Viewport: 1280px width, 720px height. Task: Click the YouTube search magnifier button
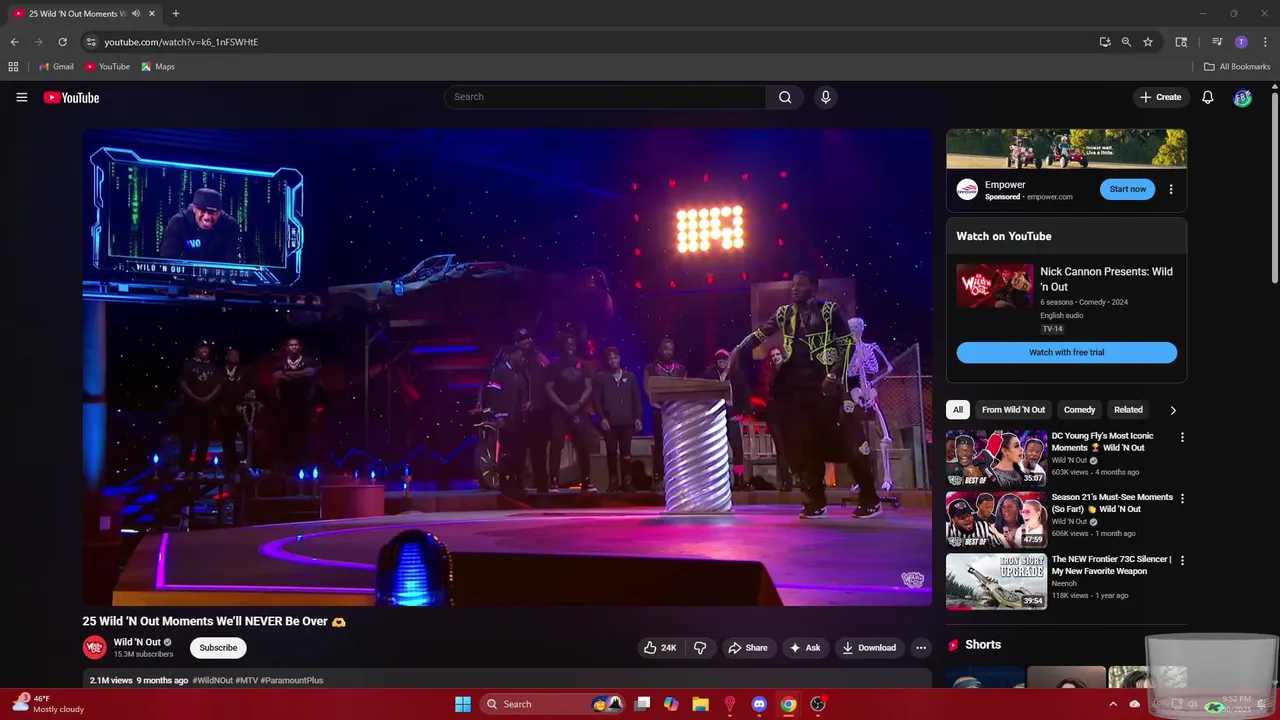click(x=785, y=97)
